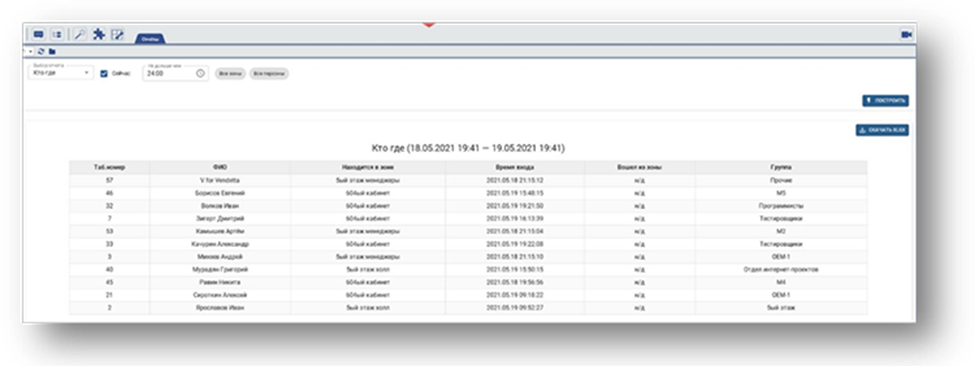Refresh using the circular arrows icon

[41, 52]
